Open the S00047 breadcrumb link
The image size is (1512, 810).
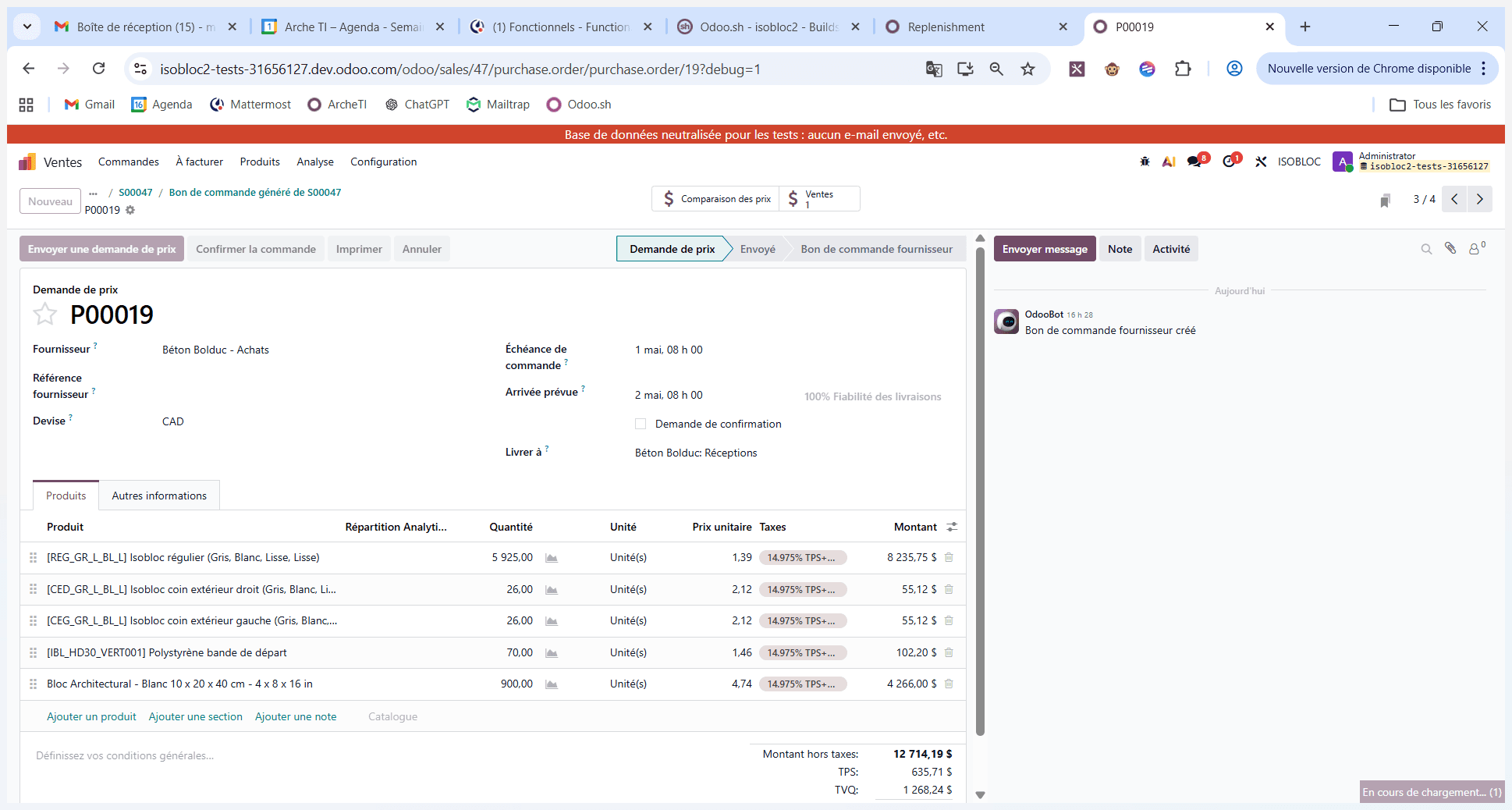click(x=136, y=192)
